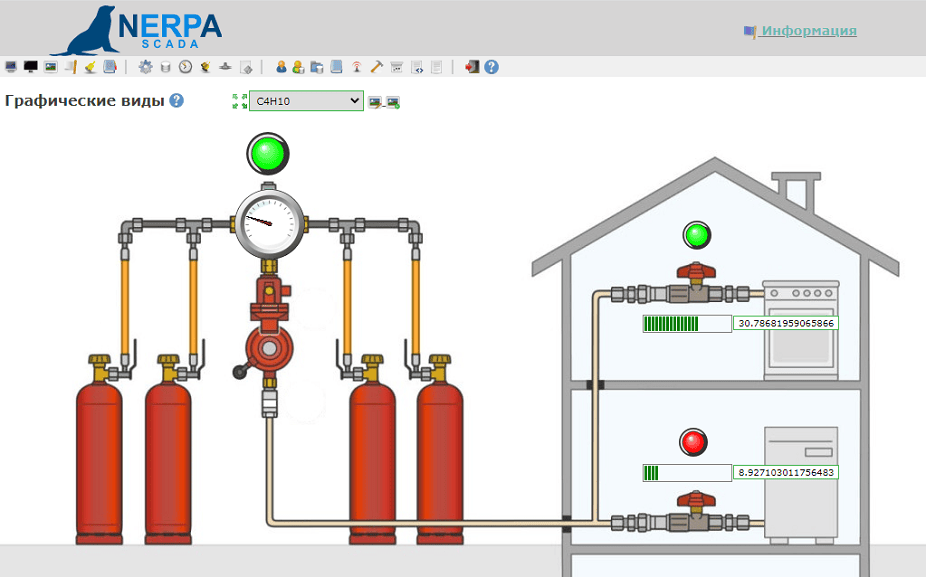
Task: Open the blue reports notebook icon
Action: point(110,67)
